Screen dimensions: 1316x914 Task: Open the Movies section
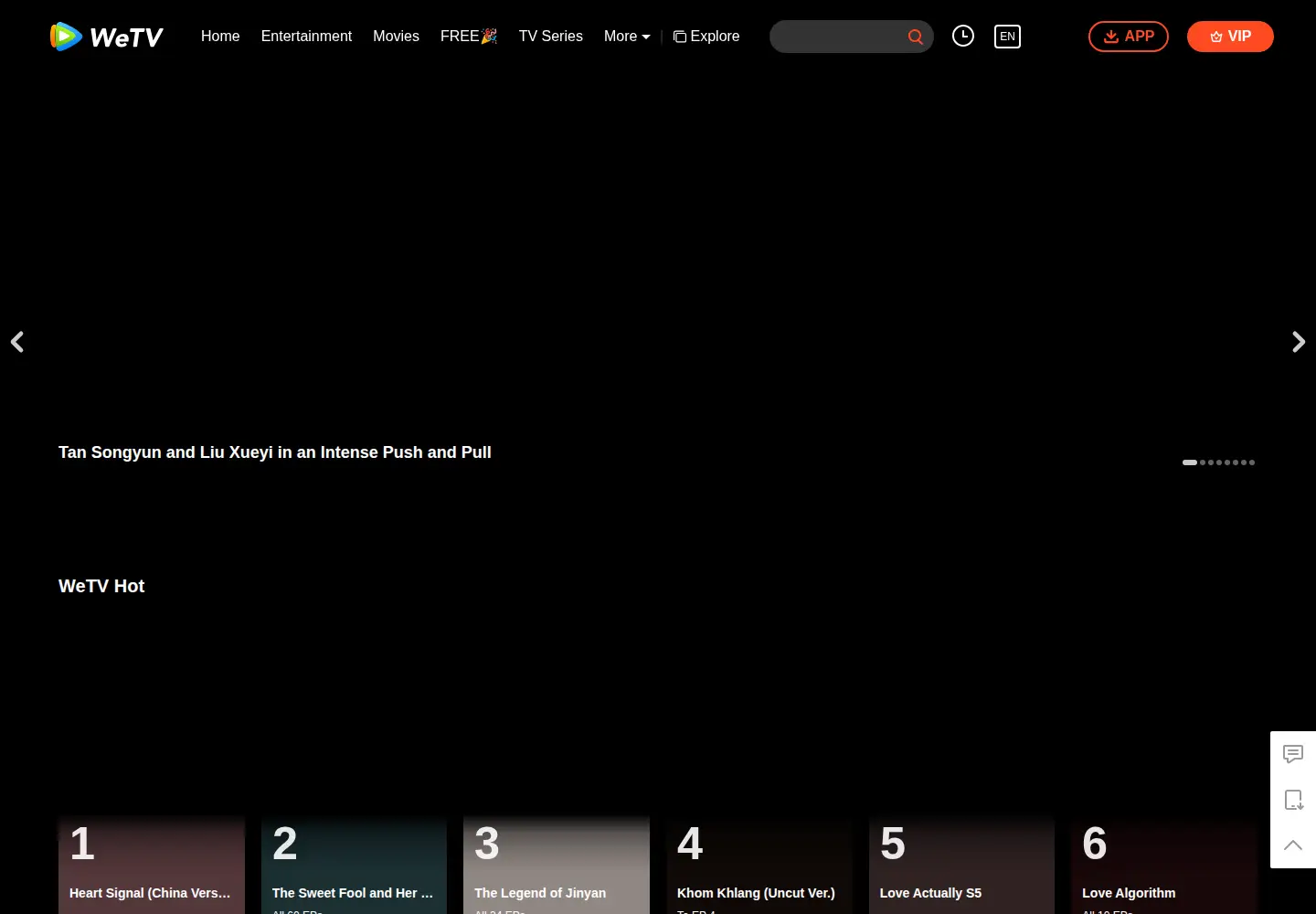tap(396, 37)
